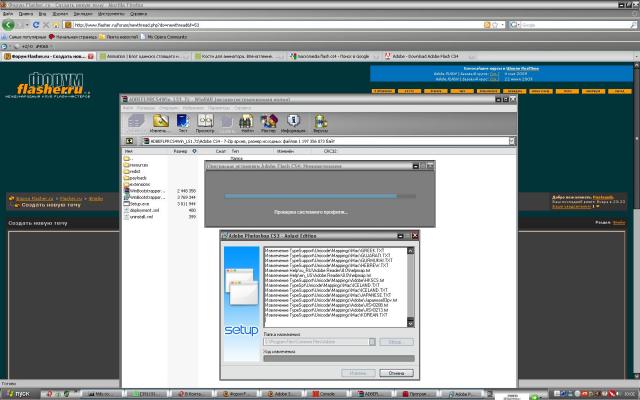The width and height of the screenshot is (640, 400).
Task: Click the Find (Найти) binoculars icon in WinRAR
Action: (246, 121)
